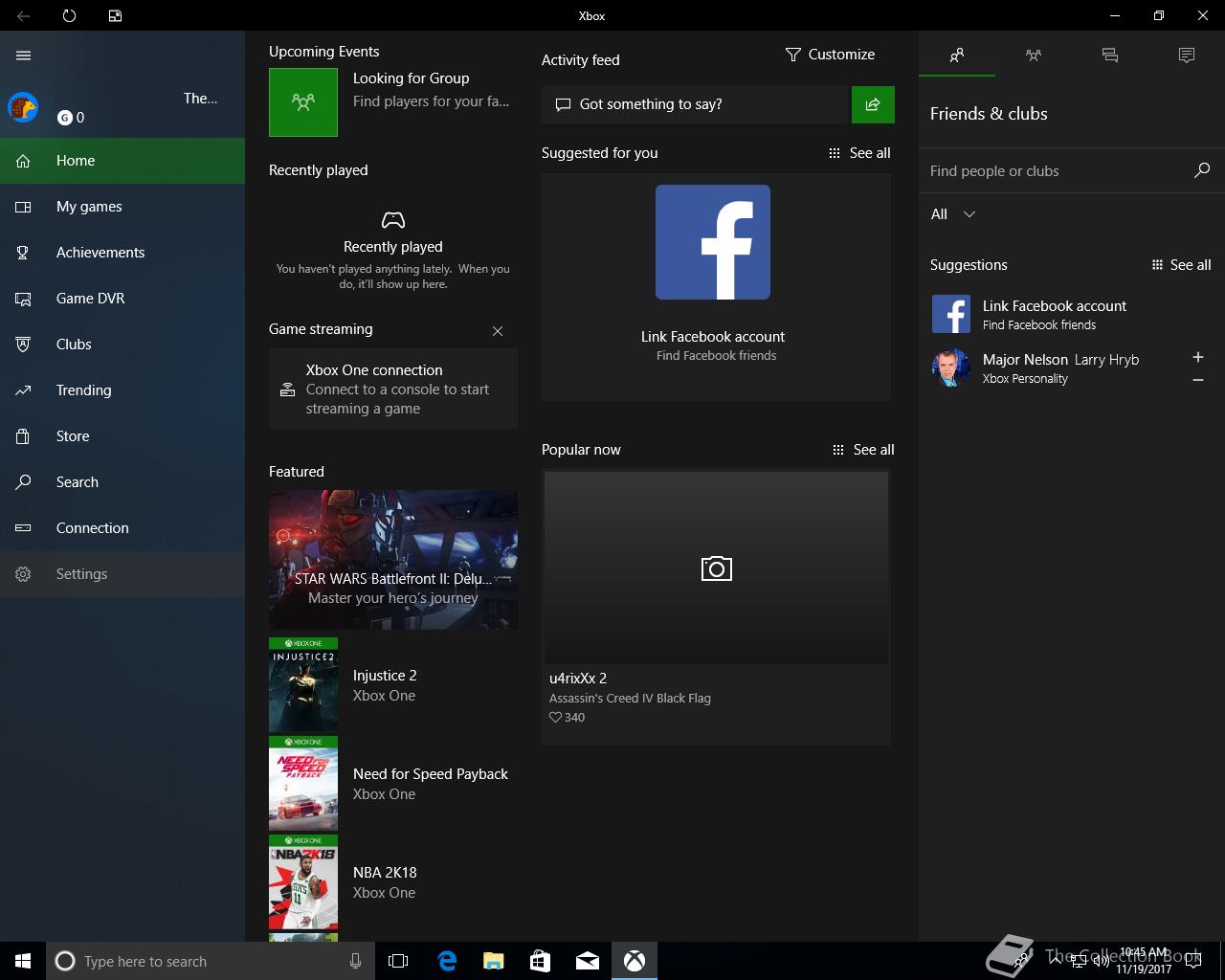The width and height of the screenshot is (1225, 980).
Task: Open Microsoft Store from taskbar
Action: click(540, 961)
